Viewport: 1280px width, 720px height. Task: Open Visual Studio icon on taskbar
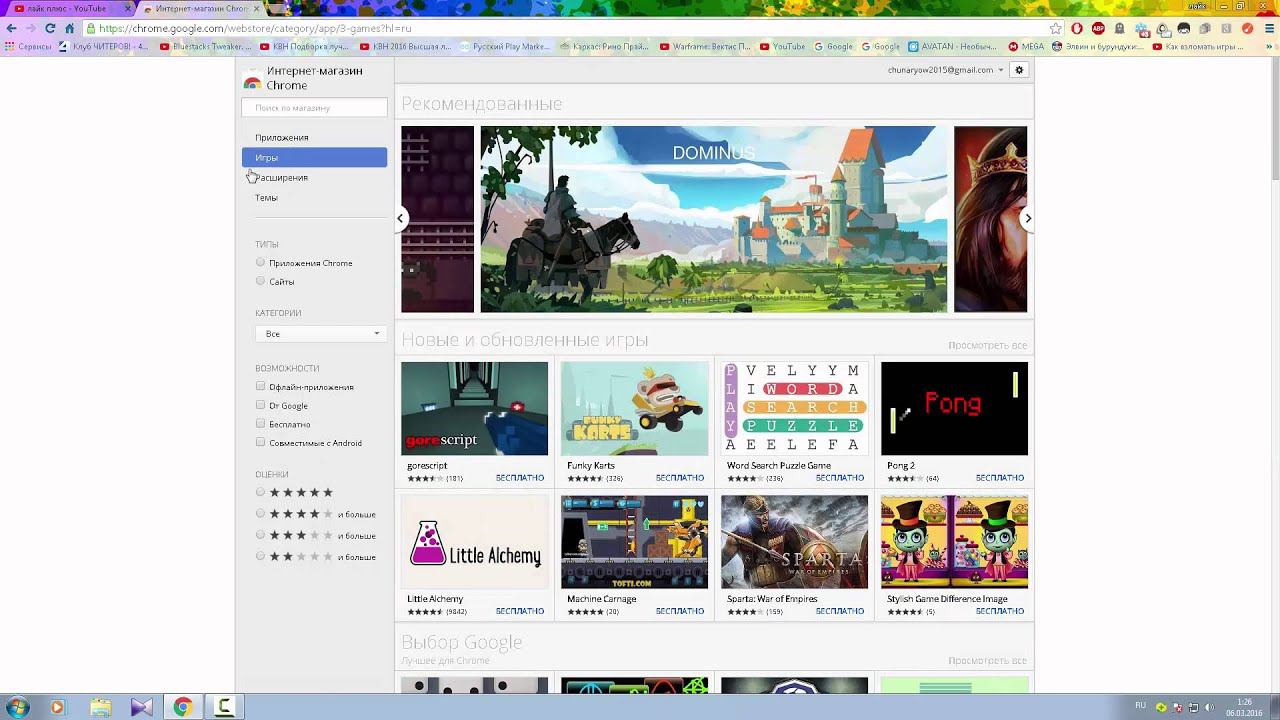click(x=141, y=707)
